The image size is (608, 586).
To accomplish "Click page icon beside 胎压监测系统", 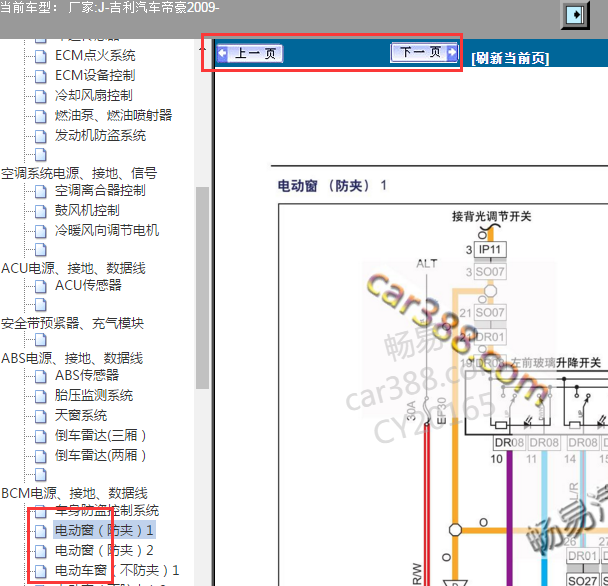I will click(40, 397).
